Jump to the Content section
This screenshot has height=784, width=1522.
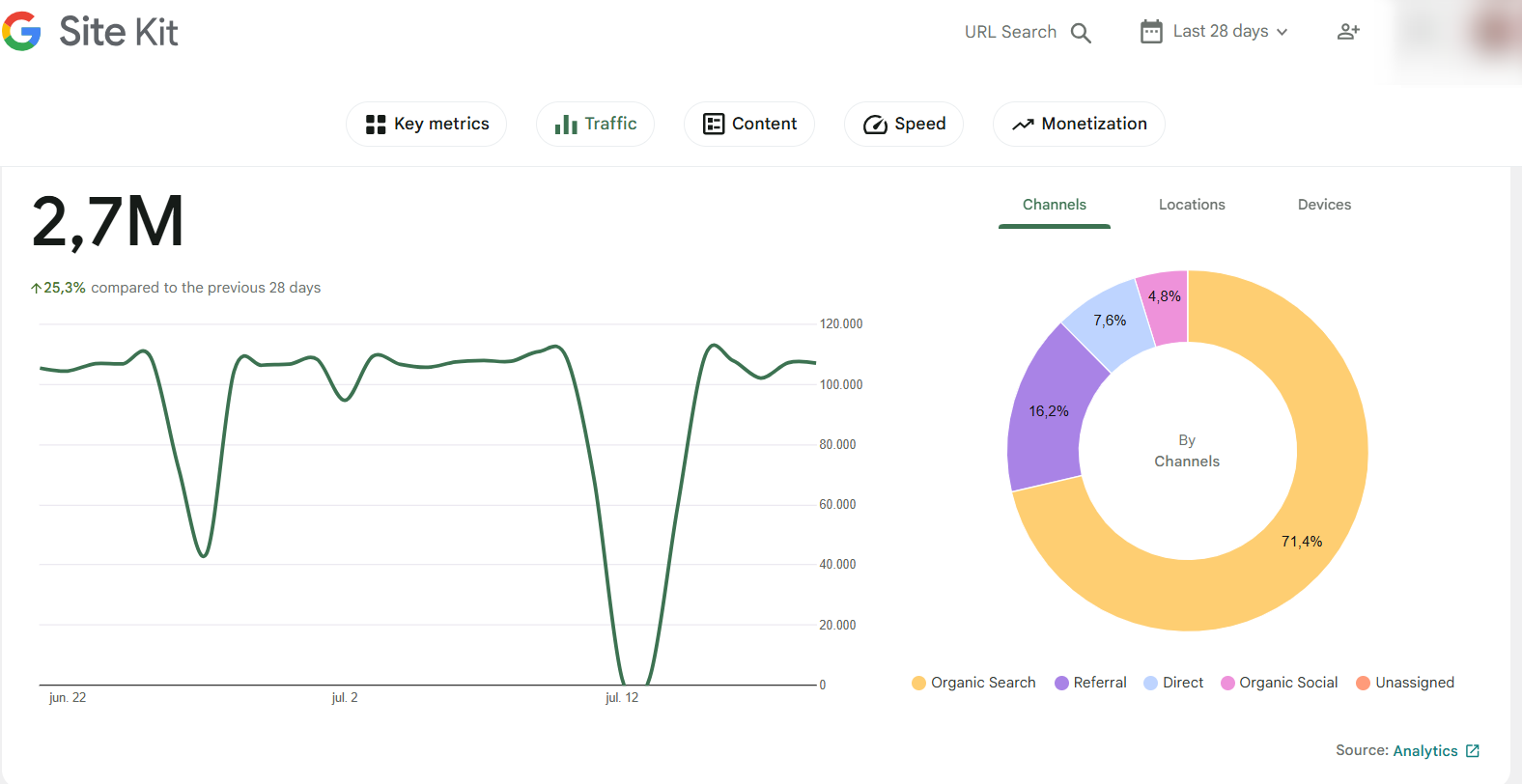point(749,124)
